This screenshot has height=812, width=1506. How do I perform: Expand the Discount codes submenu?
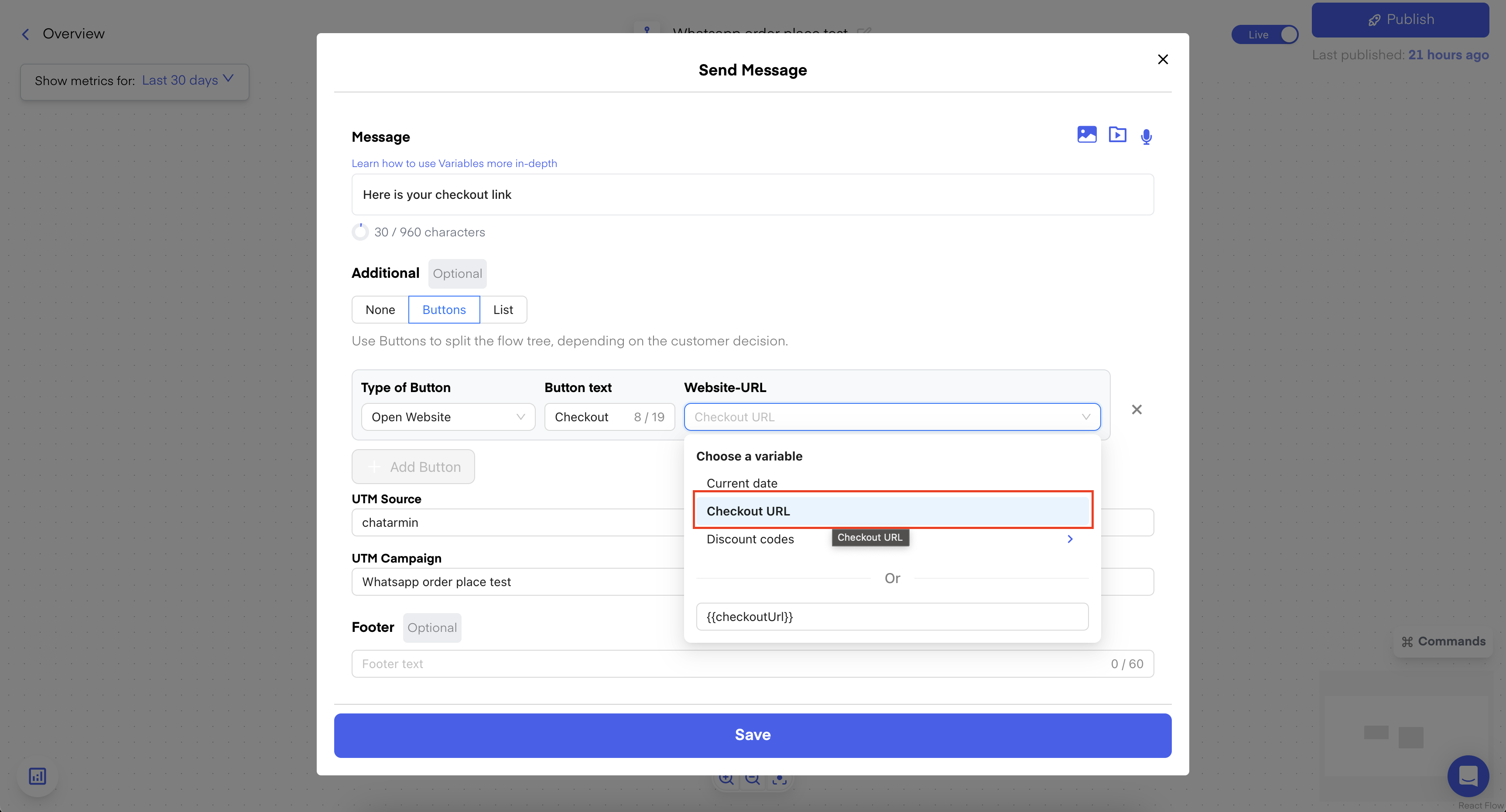pos(1069,539)
